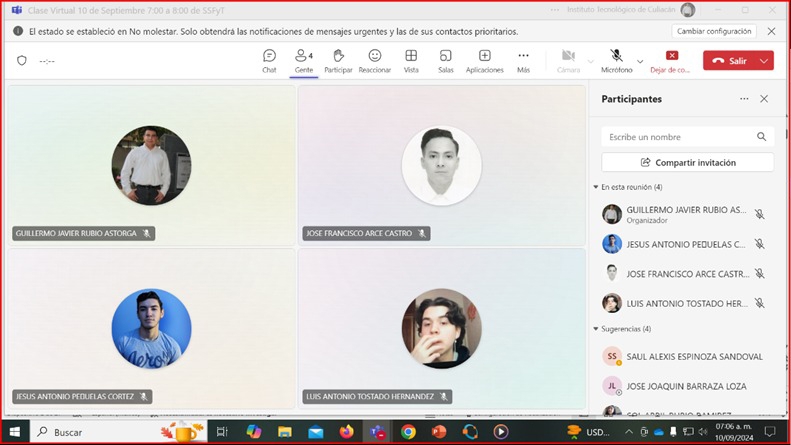Viewport: 791px width, 445px height.
Task: Dismiss the No molestar notification banner
Action: [771, 31]
